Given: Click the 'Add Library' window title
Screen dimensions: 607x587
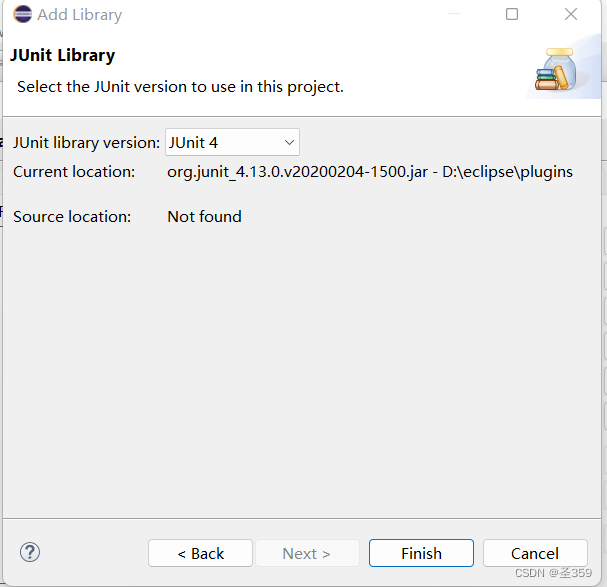Looking at the screenshot, I should (x=79, y=15).
